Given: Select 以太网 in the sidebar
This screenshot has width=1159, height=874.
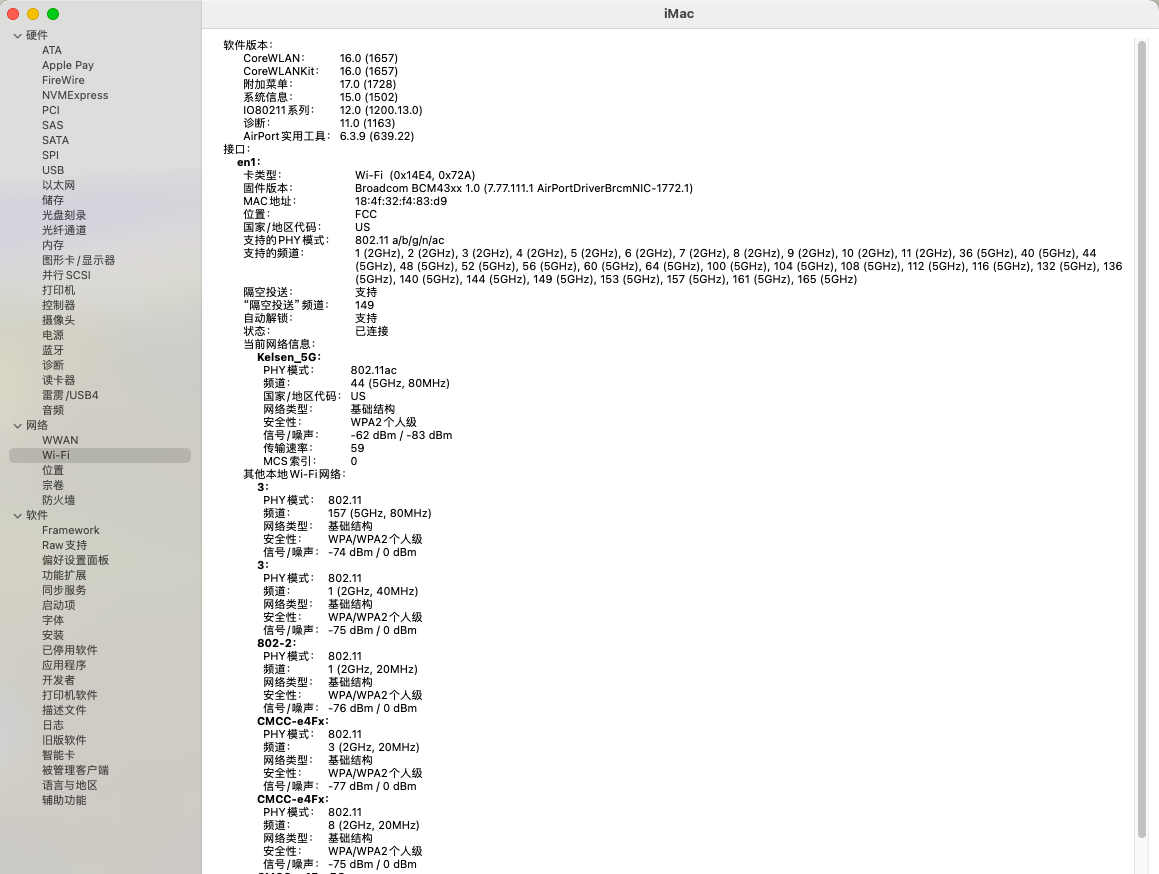Looking at the screenshot, I should (x=58, y=186).
